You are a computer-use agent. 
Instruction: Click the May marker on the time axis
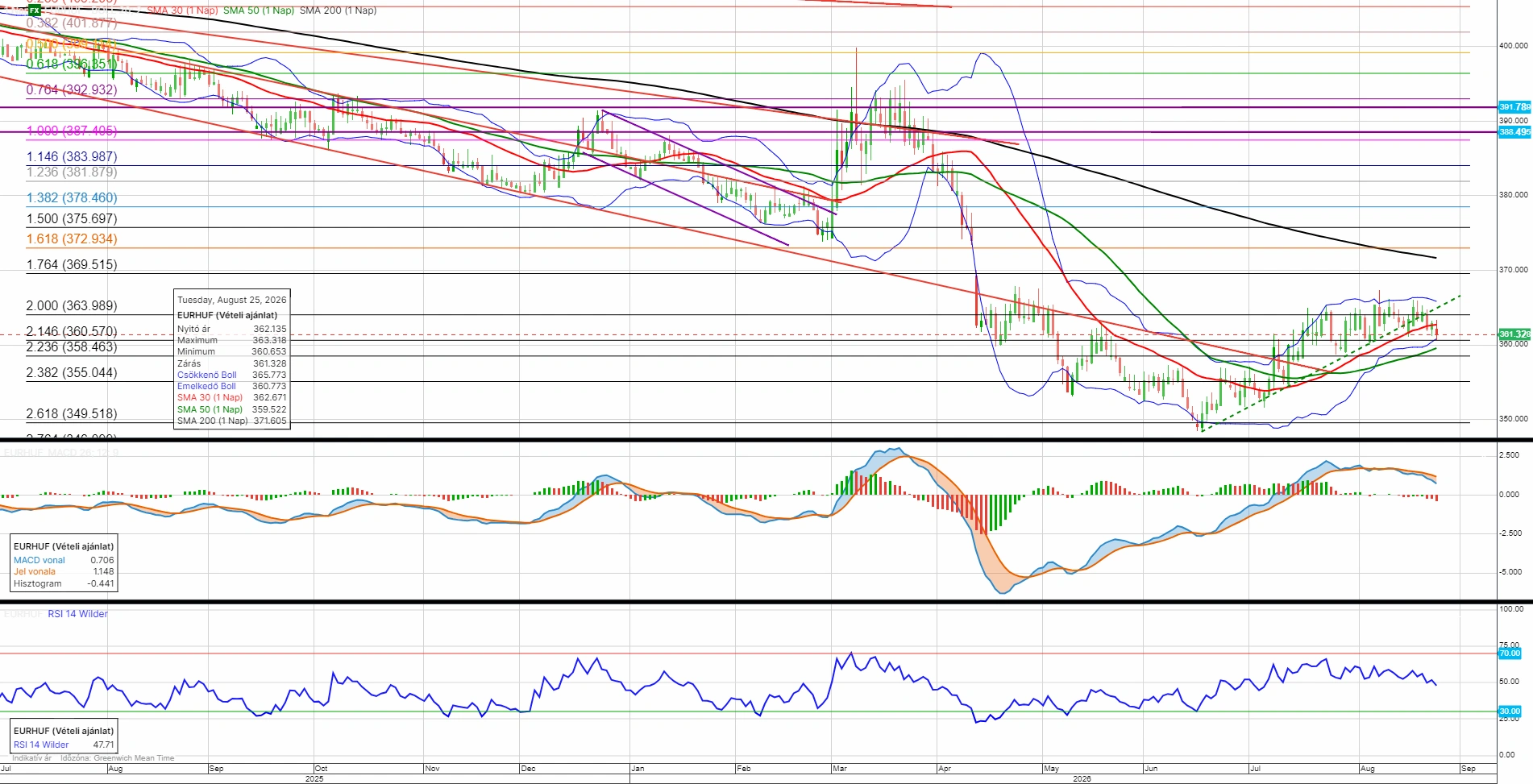1052,769
